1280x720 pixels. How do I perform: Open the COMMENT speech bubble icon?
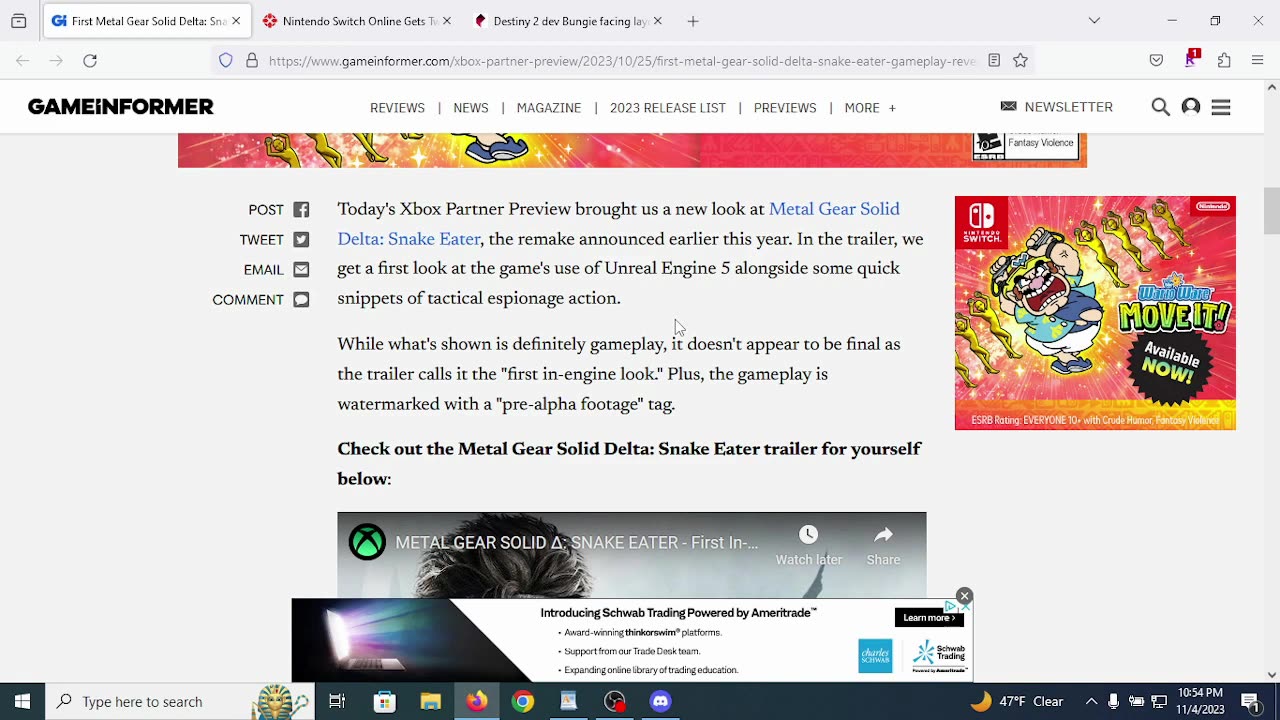301,300
